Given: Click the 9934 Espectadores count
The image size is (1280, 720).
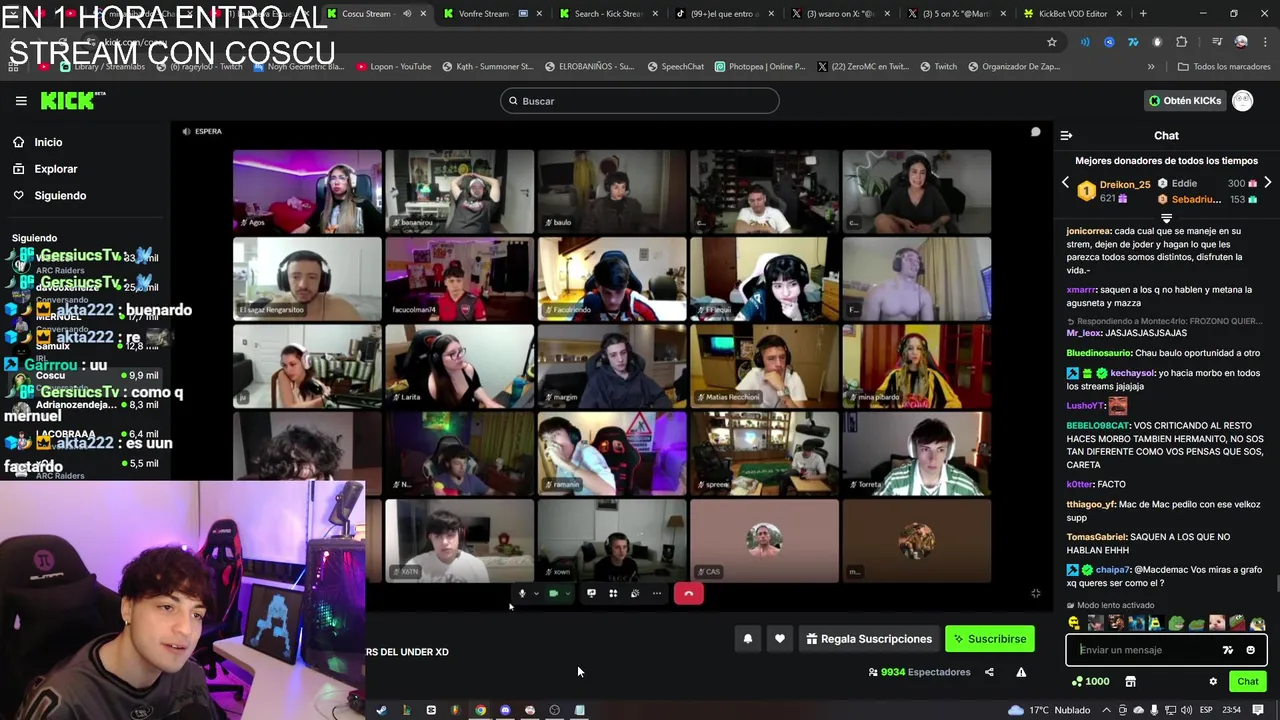Looking at the screenshot, I should pos(919,672).
